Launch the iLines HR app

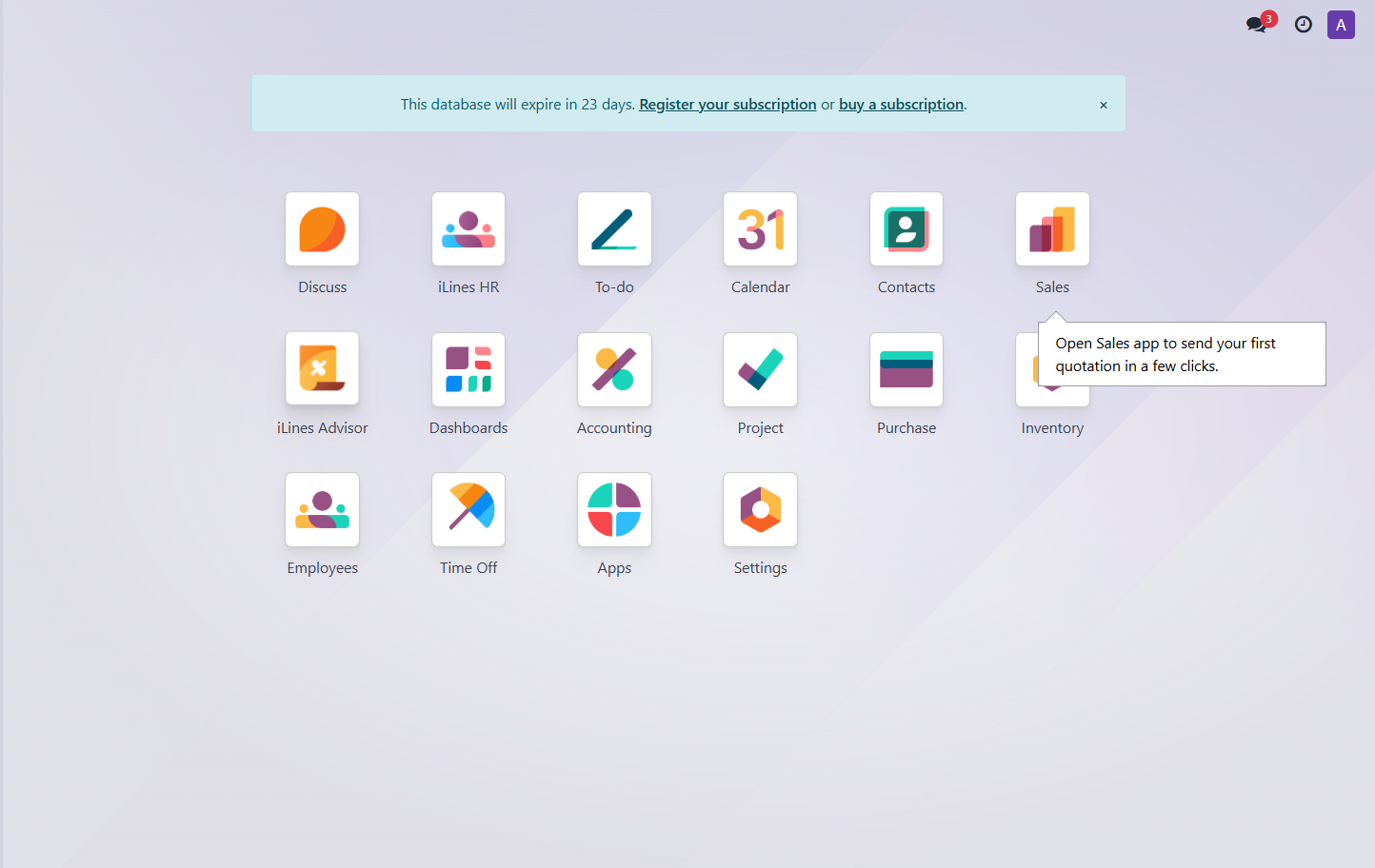coord(468,229)
